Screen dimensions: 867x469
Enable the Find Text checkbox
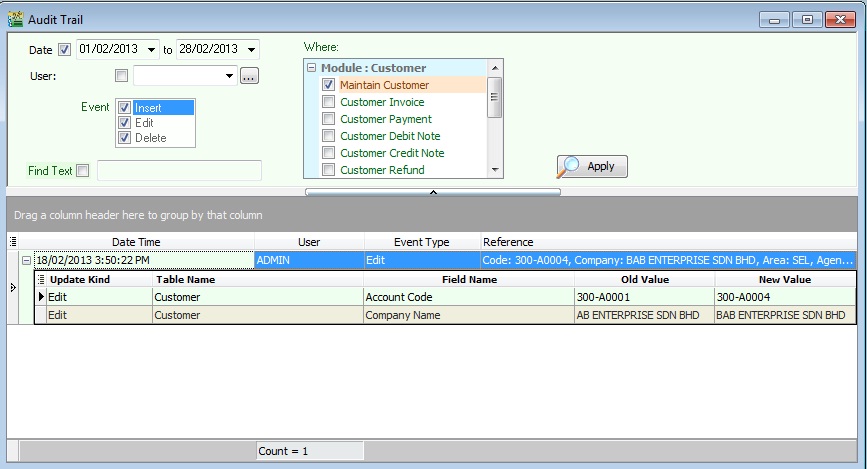82,171
